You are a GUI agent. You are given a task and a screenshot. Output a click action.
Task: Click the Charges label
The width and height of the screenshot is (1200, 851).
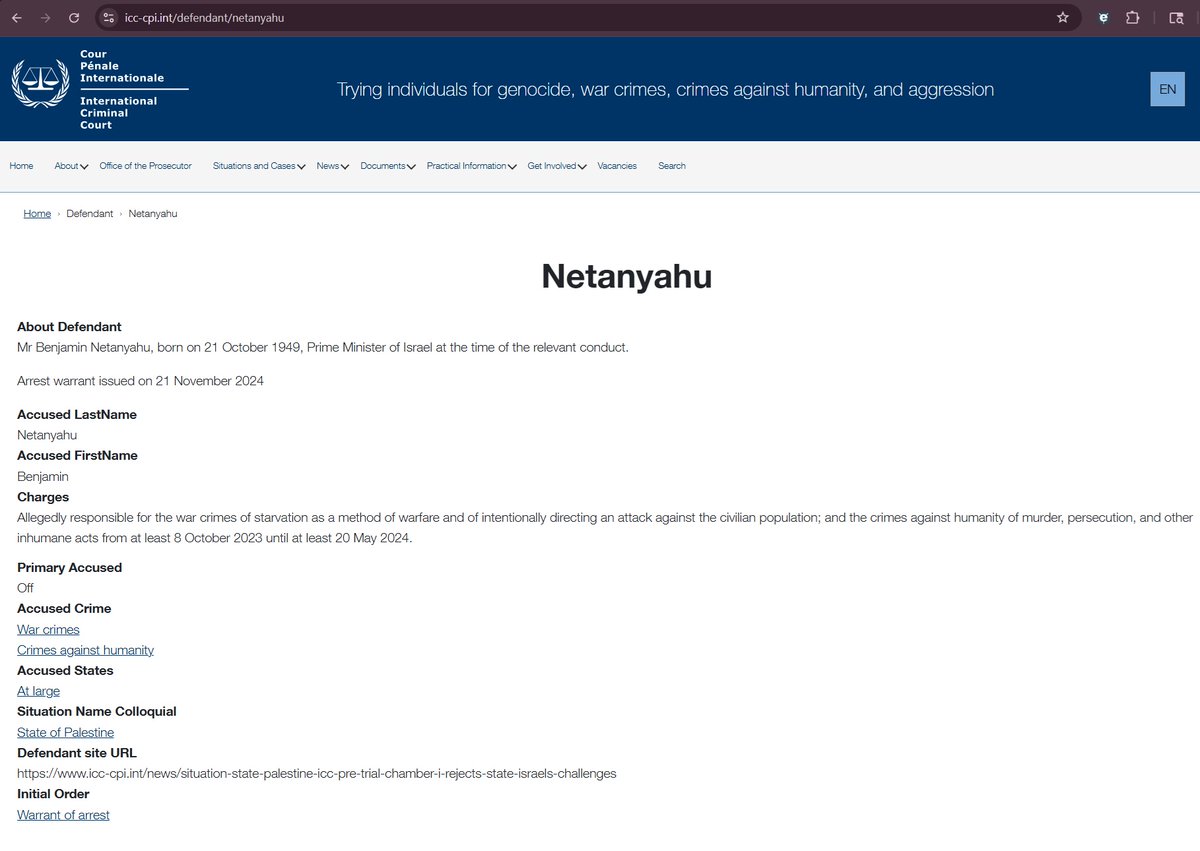[x=43, y=497]
